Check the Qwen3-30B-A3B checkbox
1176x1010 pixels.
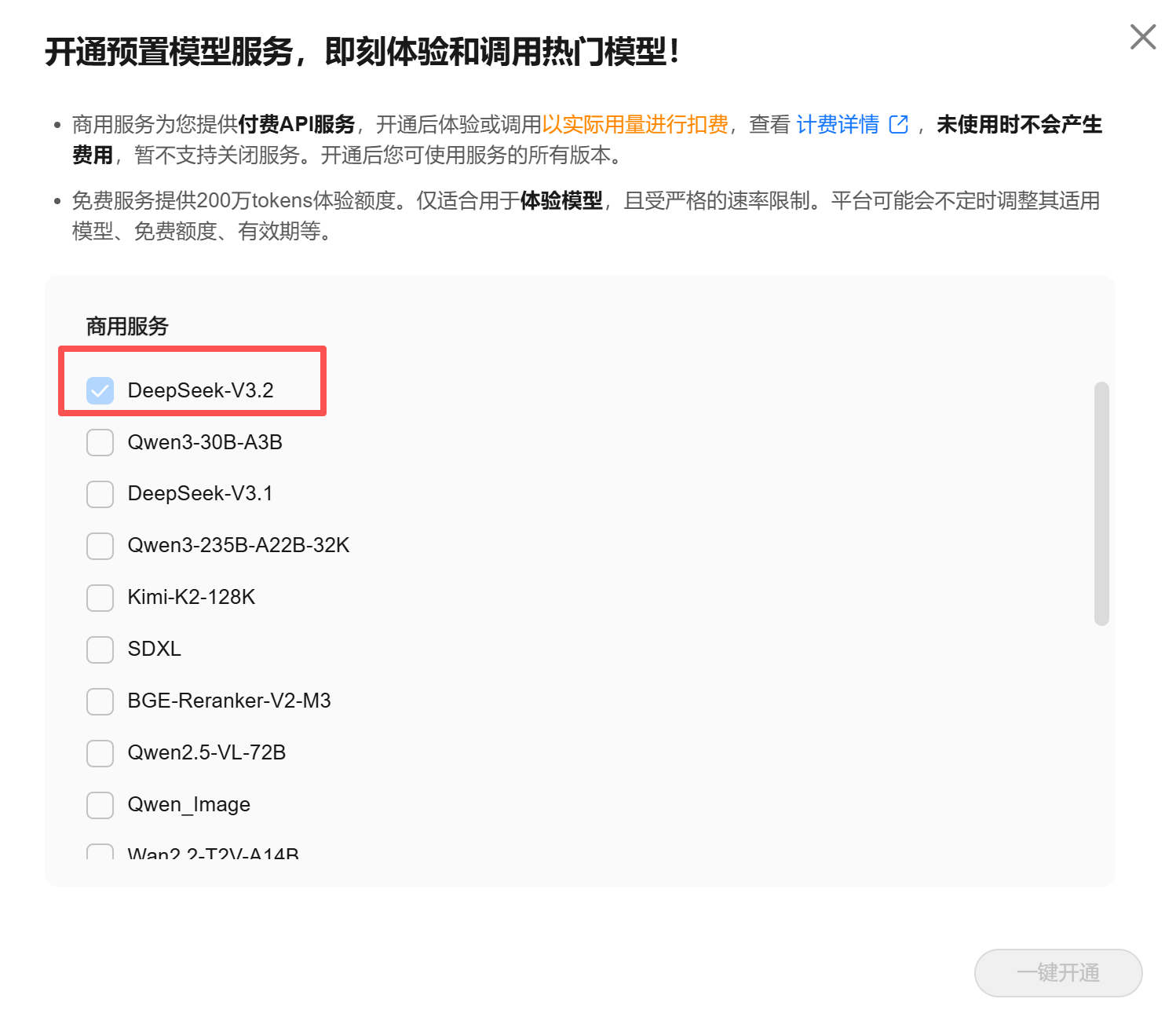pyautogui.click(x=100, y=442)
